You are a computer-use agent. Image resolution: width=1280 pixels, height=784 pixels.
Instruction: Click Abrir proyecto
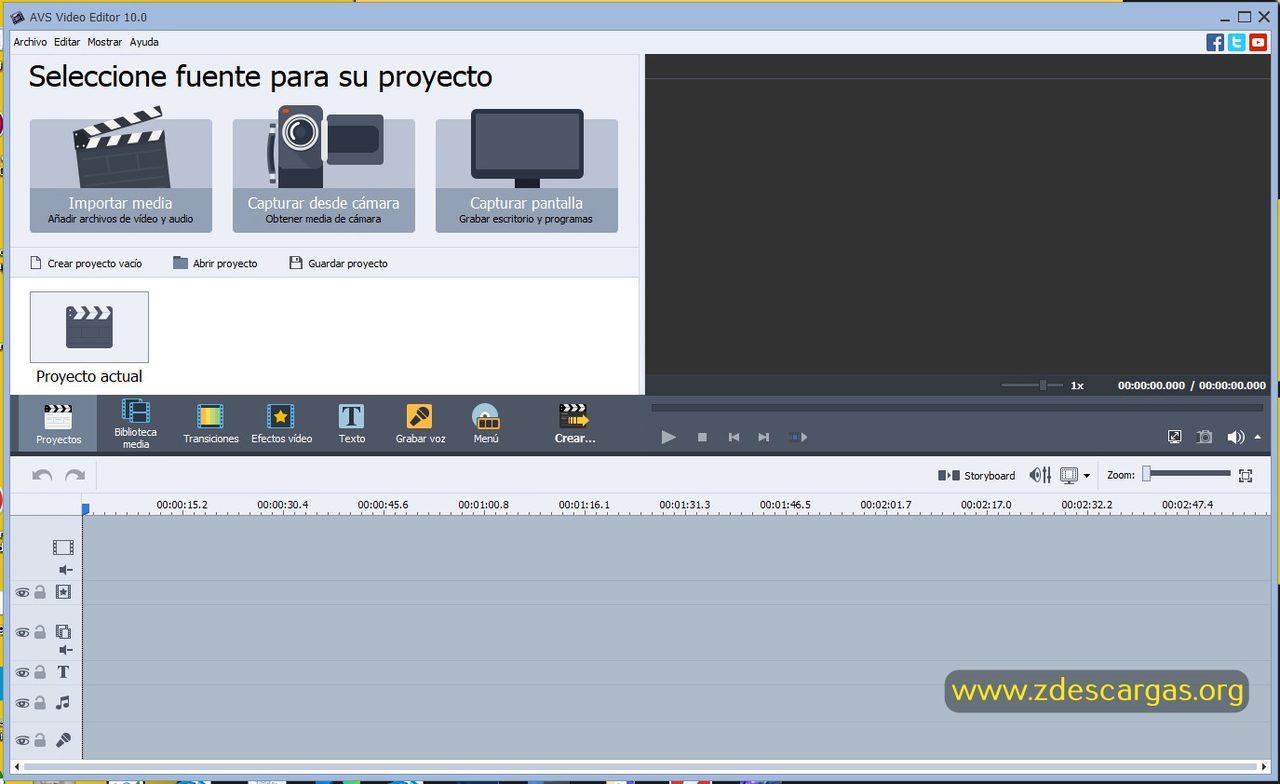tap(215, 263)
